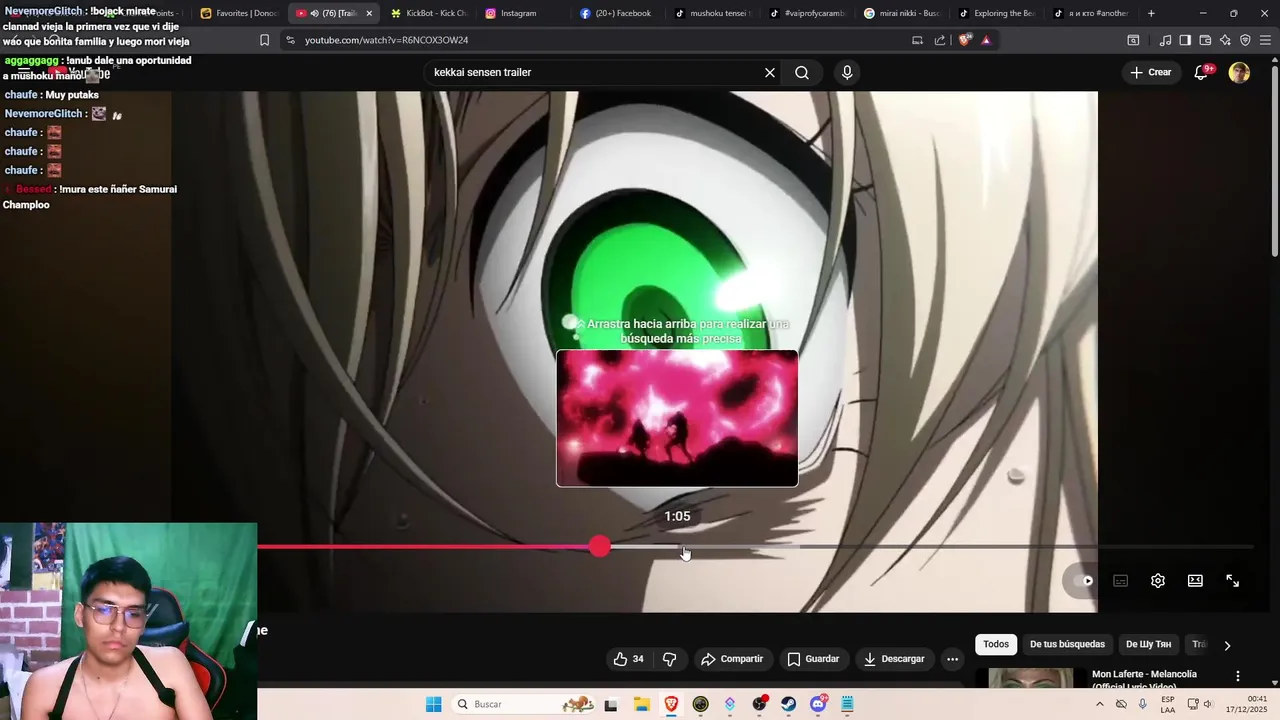The height and width of the screenshot is (720, 1280).
Task: Toggle the browser sidebar panel
Action: 1185,40
